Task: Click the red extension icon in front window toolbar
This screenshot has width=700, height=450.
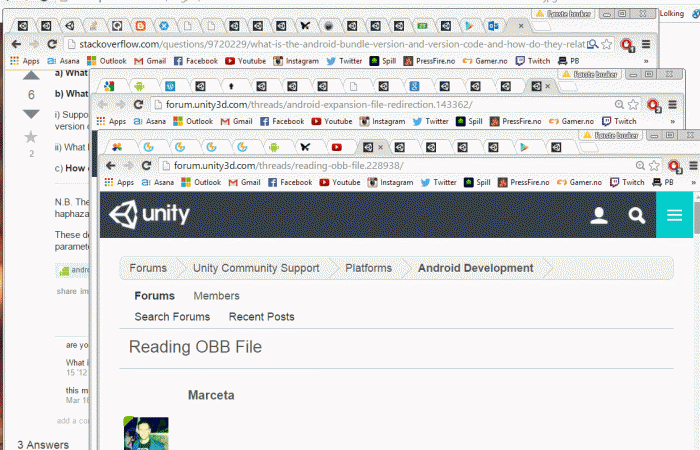Action: [x=675, y=167]
